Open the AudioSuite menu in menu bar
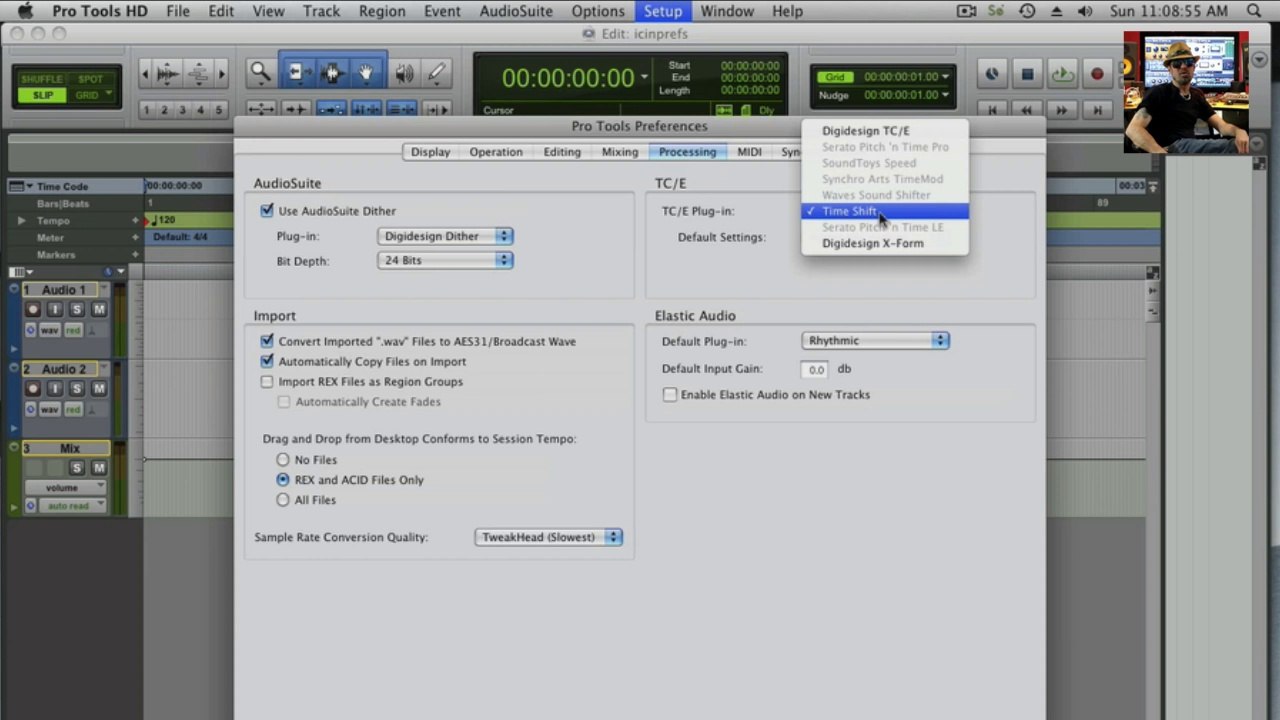 (x=516, y=11)
